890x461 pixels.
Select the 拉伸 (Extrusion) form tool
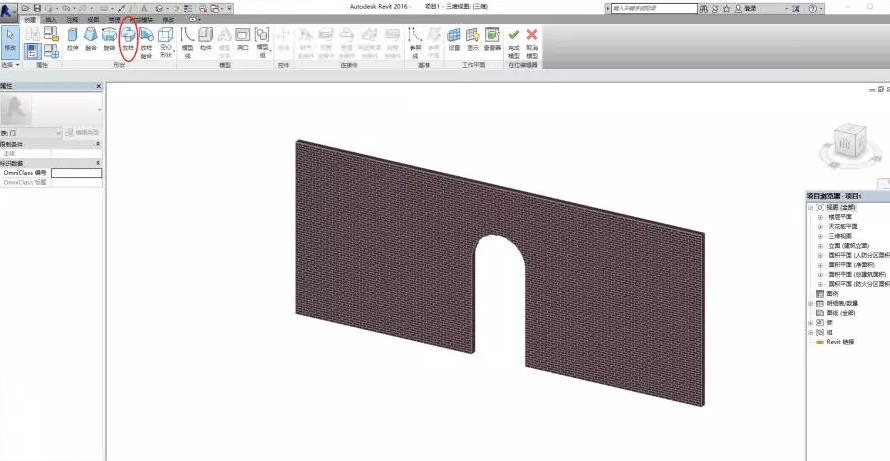[x=72, y=38]
